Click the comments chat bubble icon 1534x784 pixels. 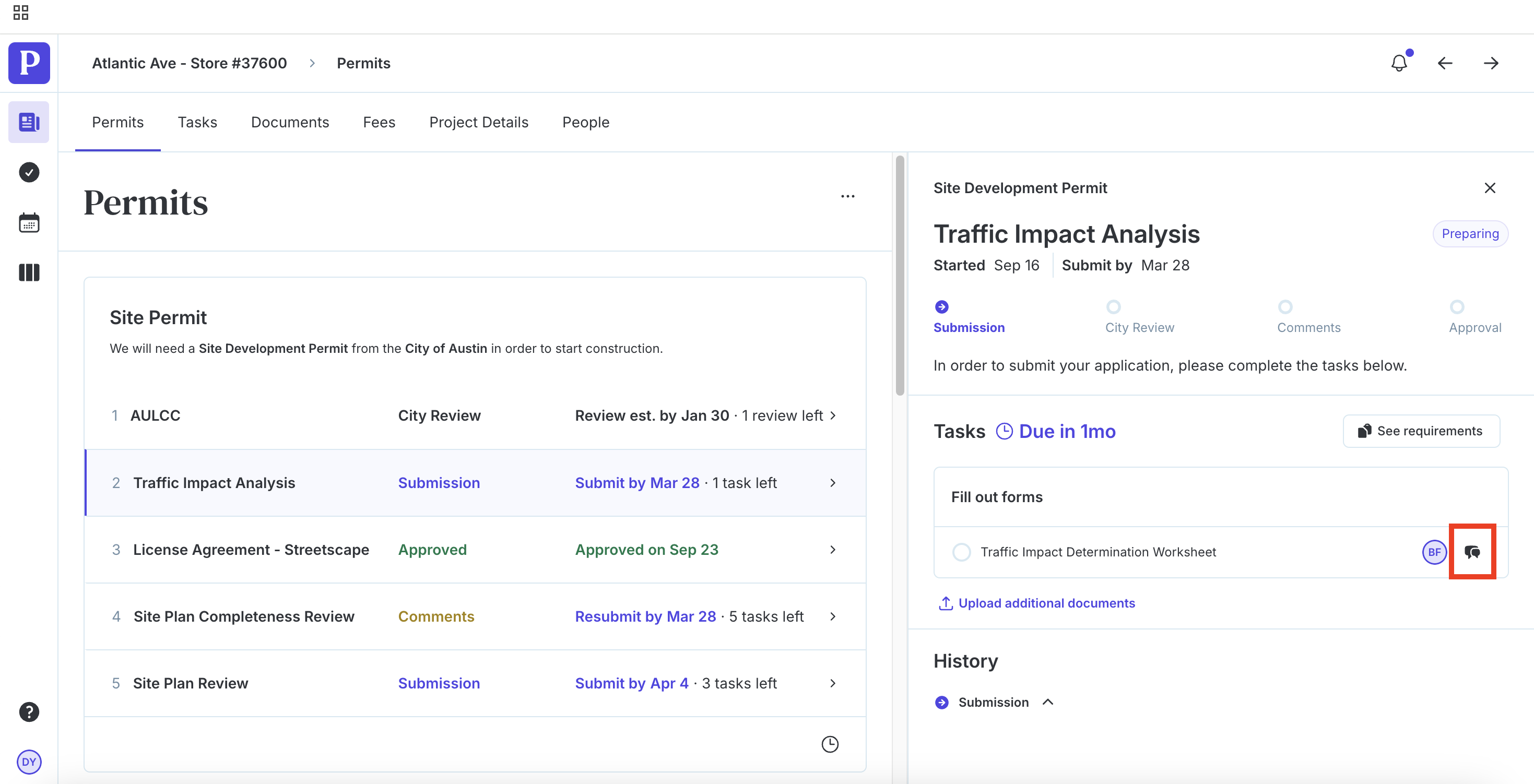coord(1472,552)
